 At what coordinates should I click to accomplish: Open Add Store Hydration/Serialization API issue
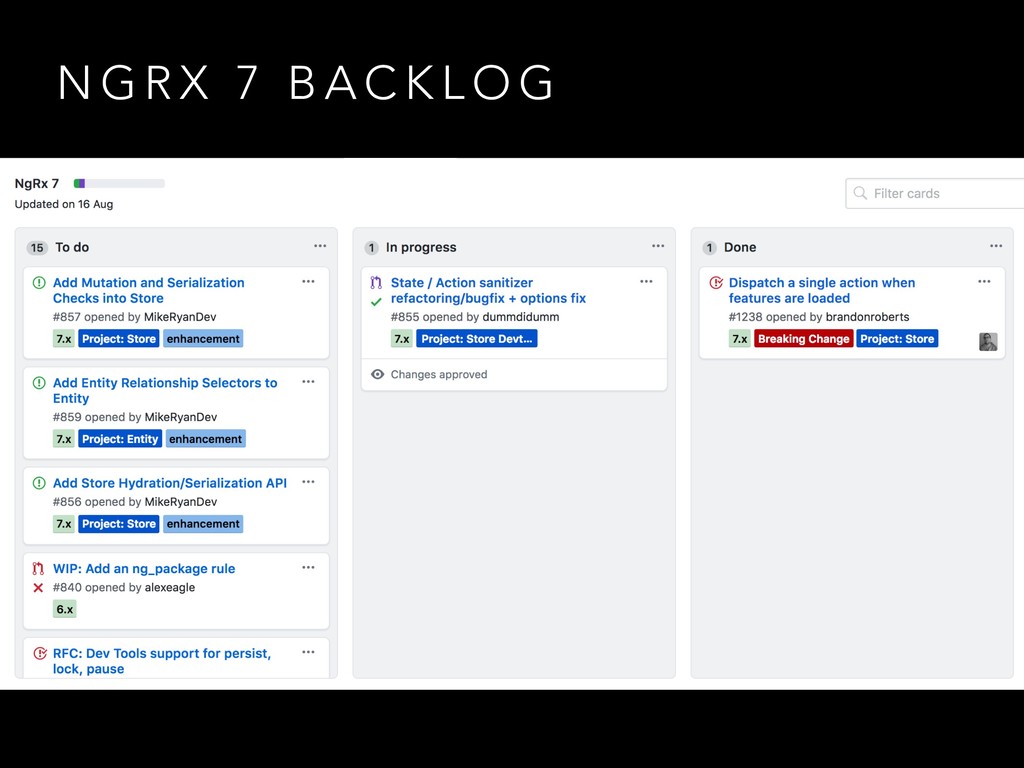click(x=170, y=483)
